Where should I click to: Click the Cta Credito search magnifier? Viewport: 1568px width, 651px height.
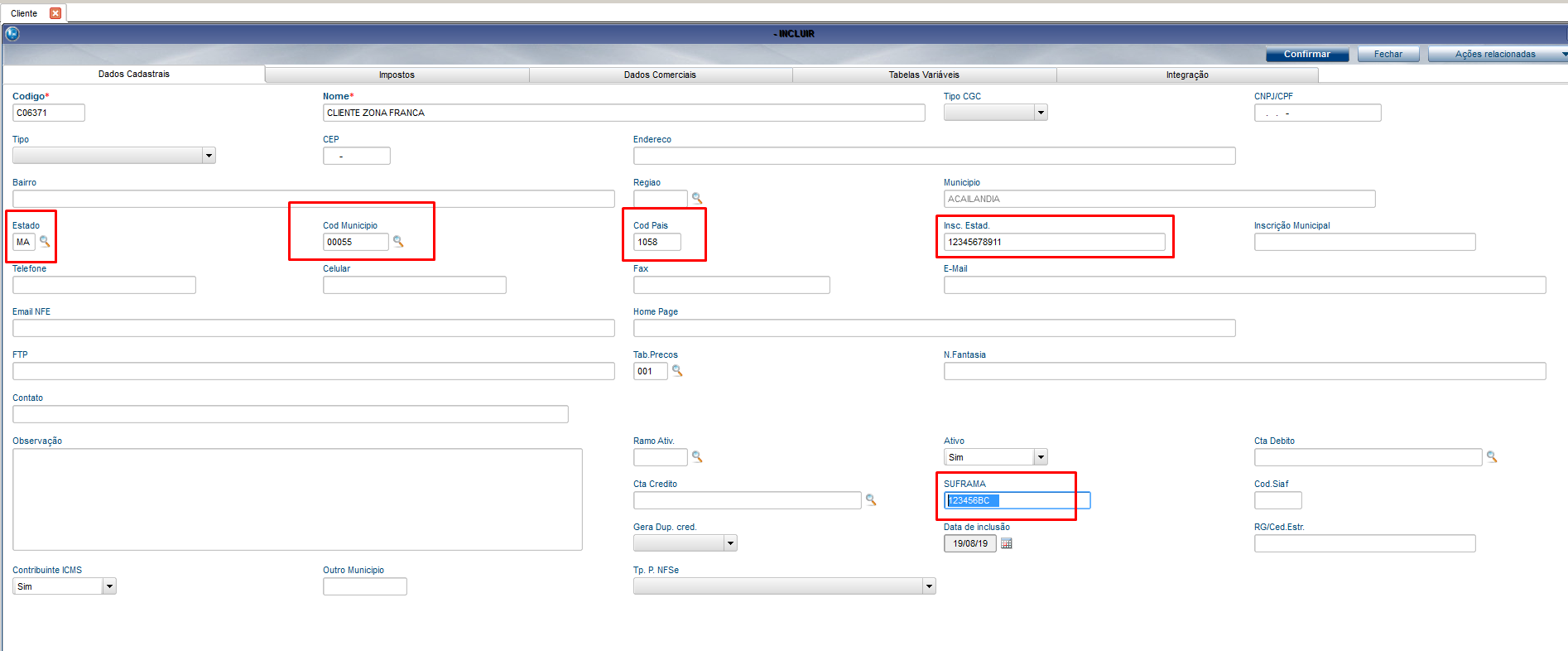[871, 500]
